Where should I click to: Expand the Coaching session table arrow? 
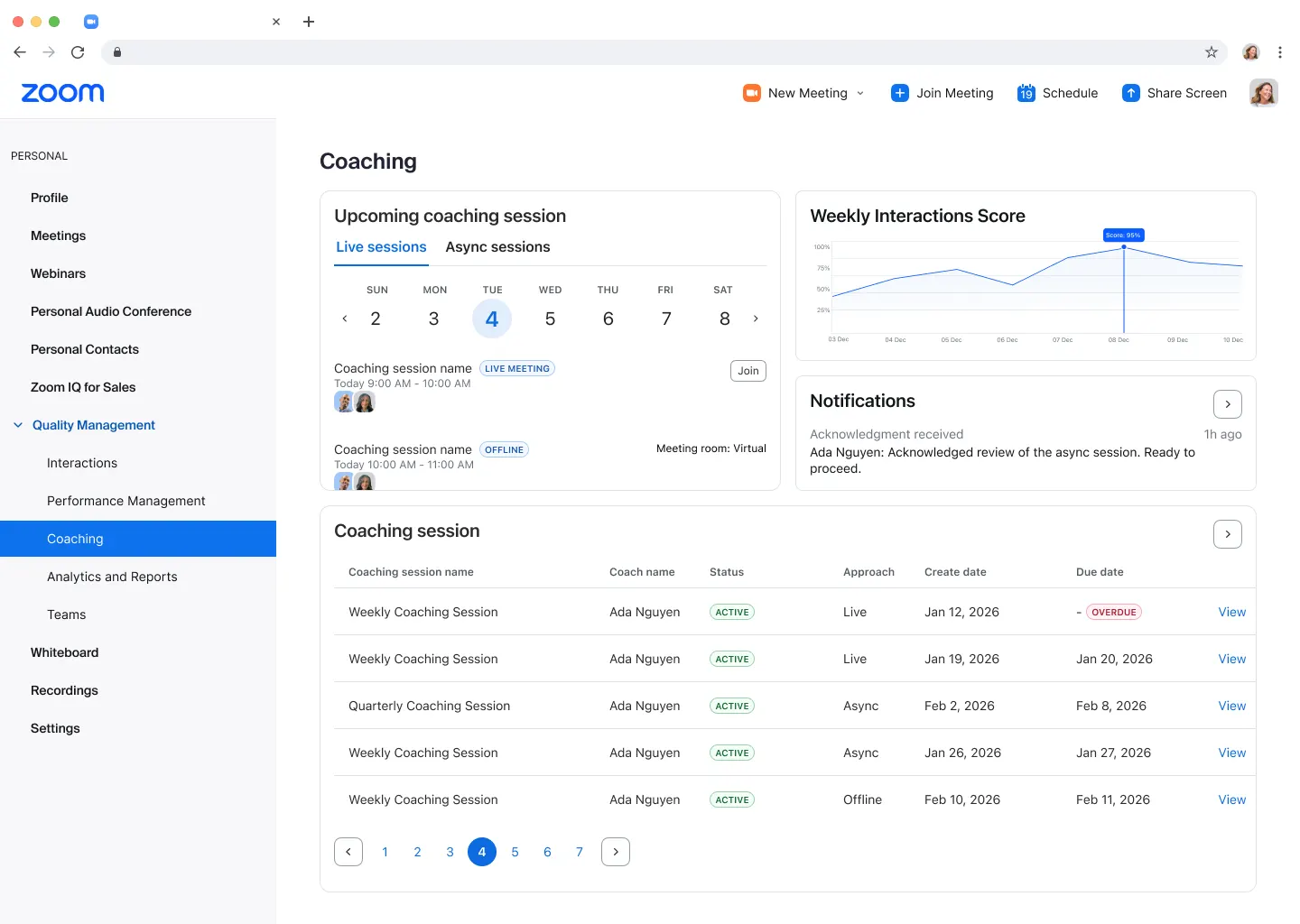click(1227, 534)
